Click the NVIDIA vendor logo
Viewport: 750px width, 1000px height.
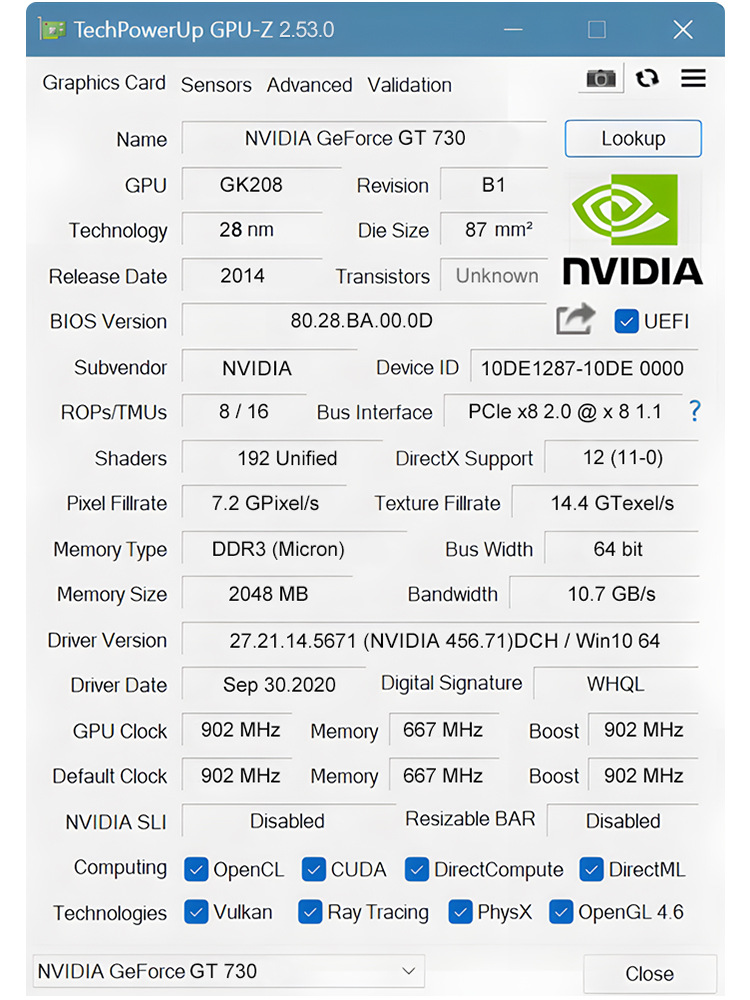click(632, 229)
